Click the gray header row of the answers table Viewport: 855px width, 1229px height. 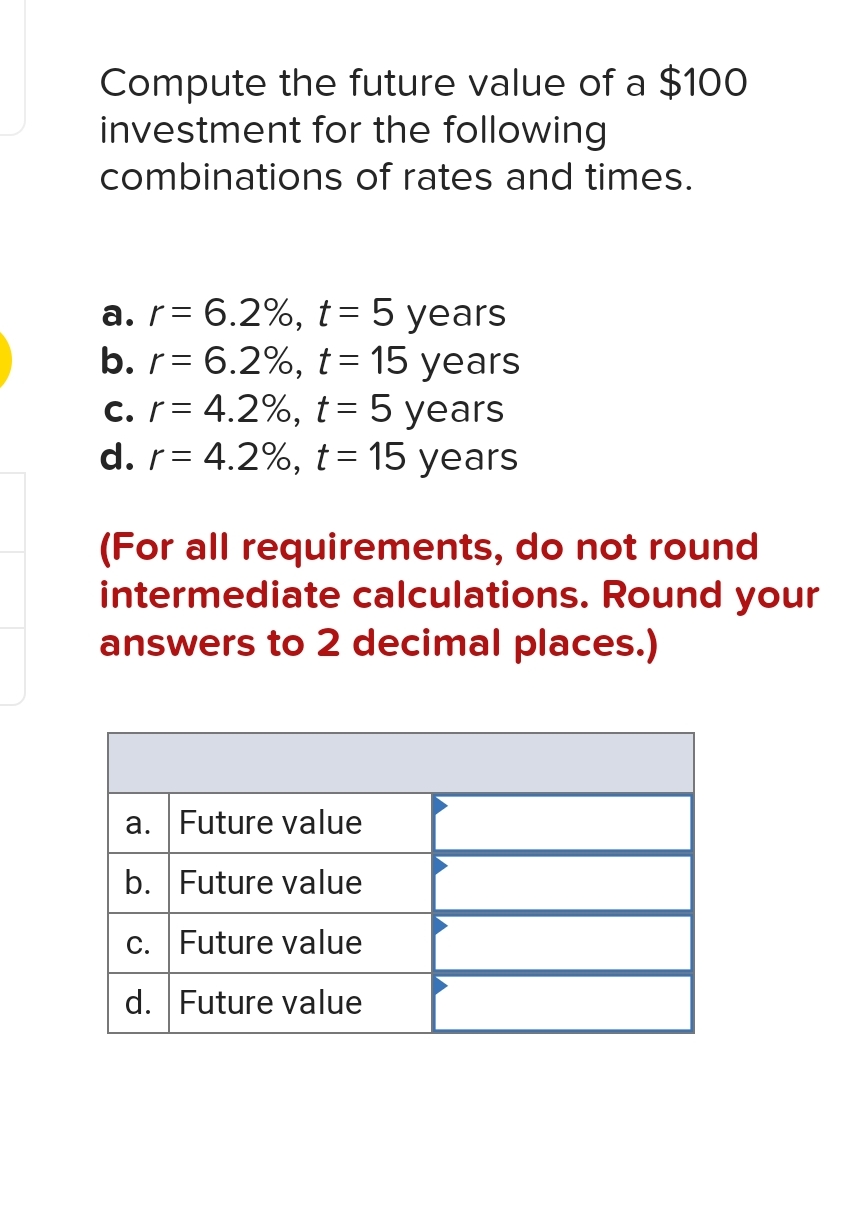pos(400,761)
